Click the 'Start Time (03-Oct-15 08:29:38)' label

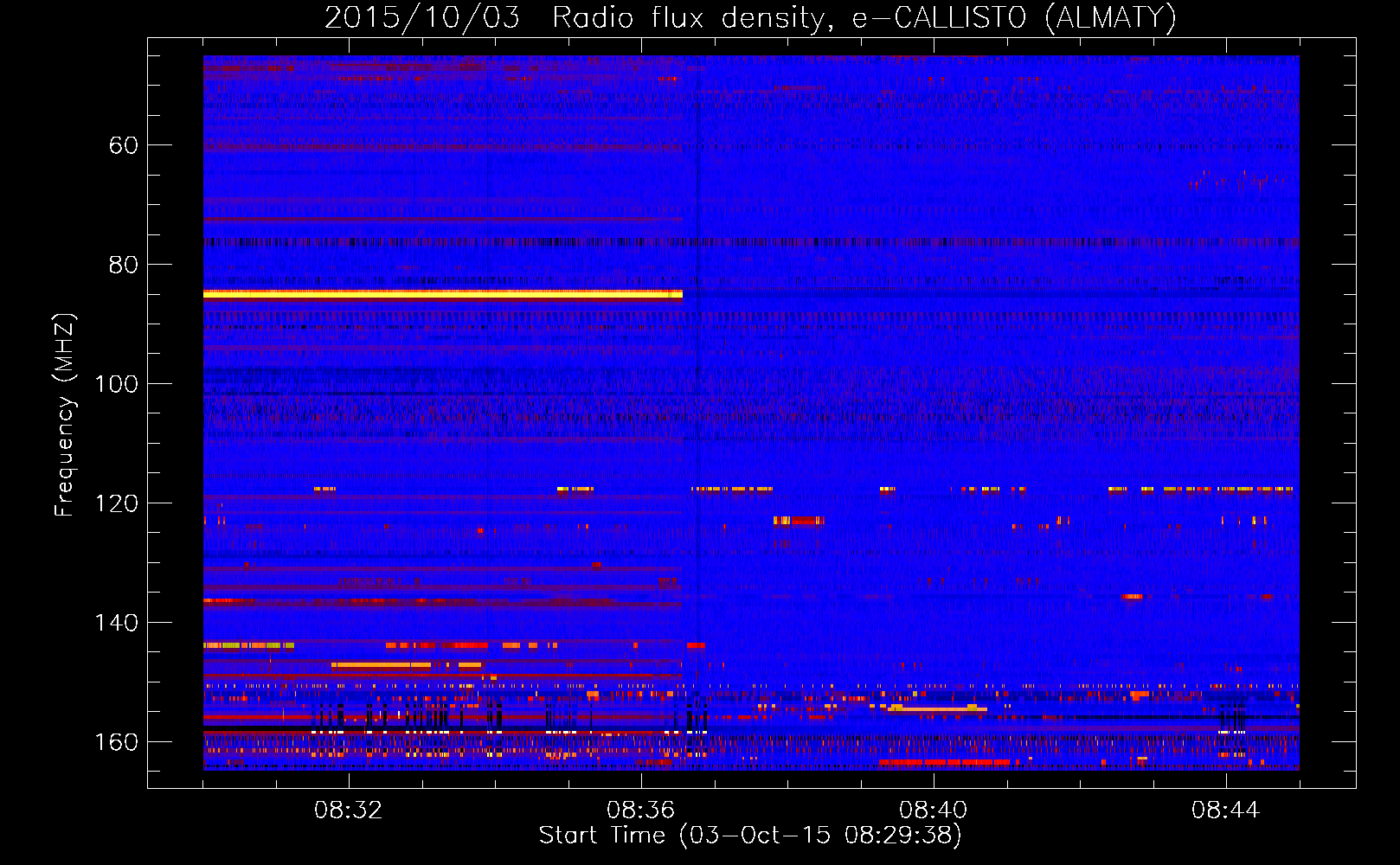750,836
